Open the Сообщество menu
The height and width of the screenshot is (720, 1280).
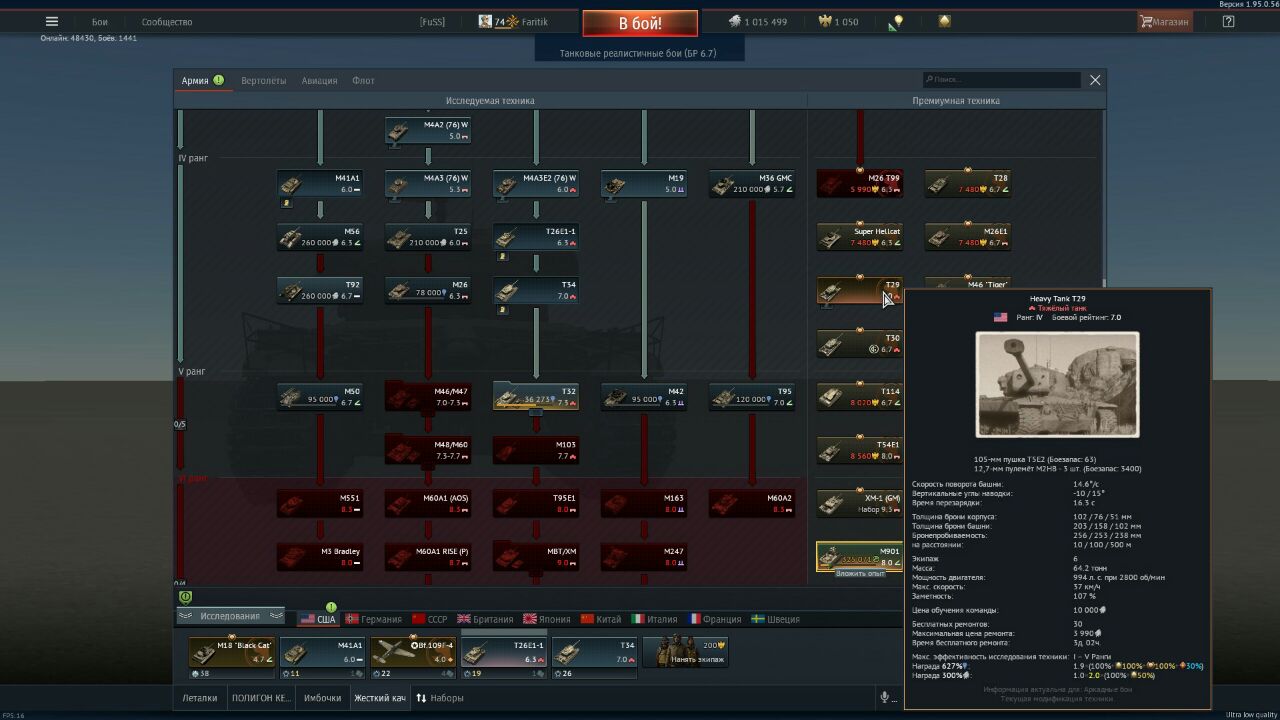(167, 22)
